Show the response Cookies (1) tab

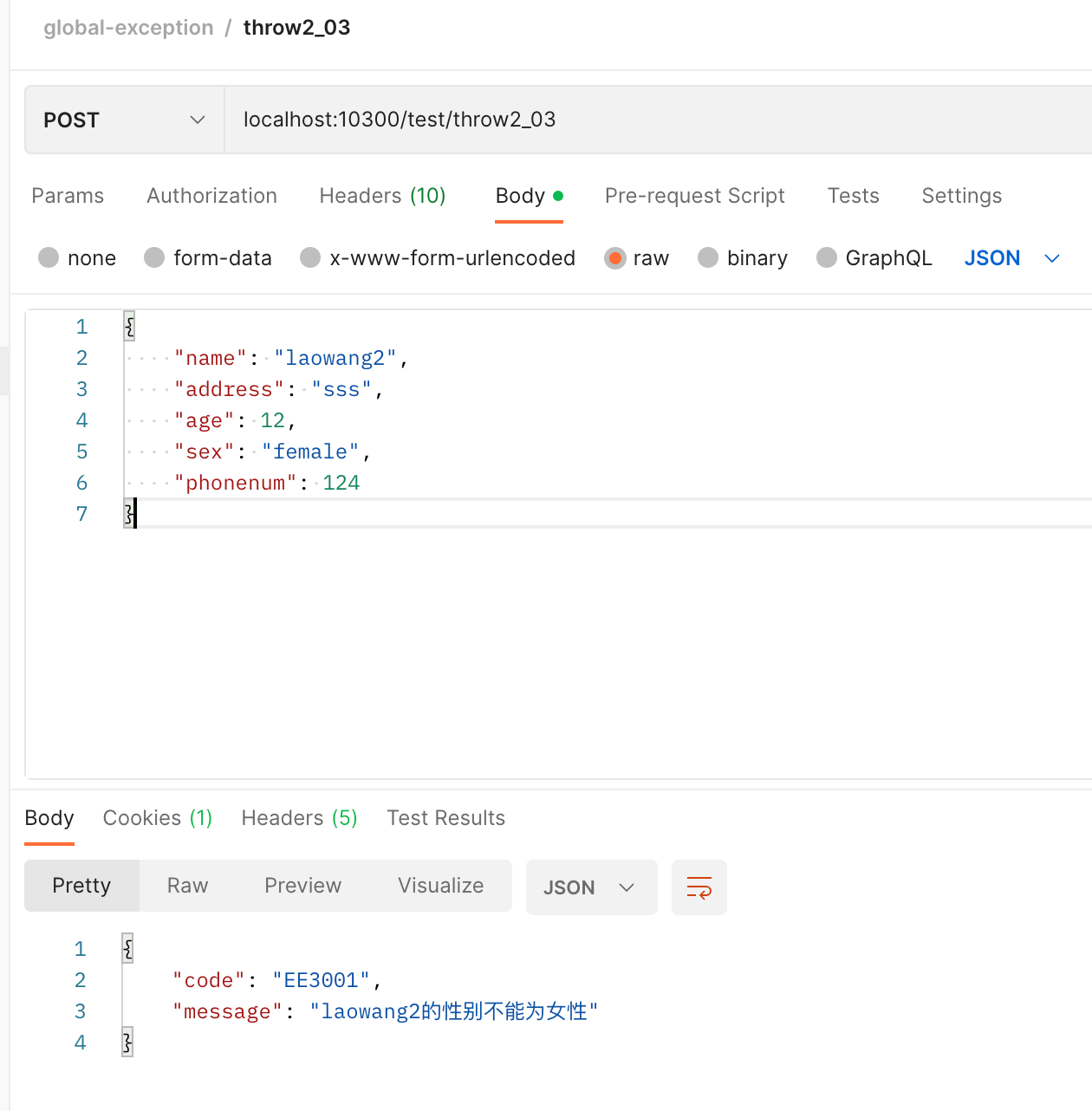coord(157,818)
